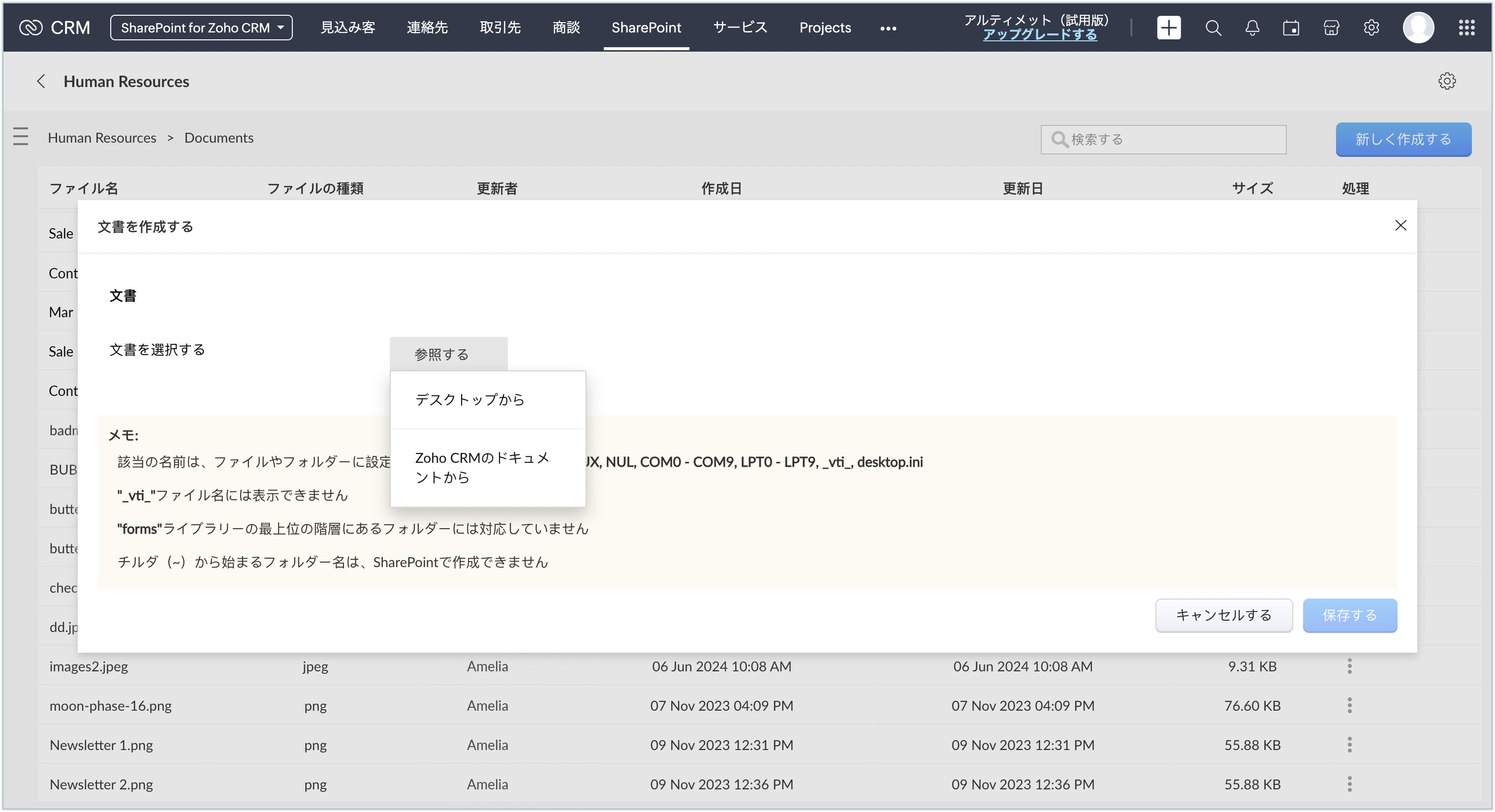Open setup gear icon in top bar
This screenshot has width=1495, height=812.
1371,27
